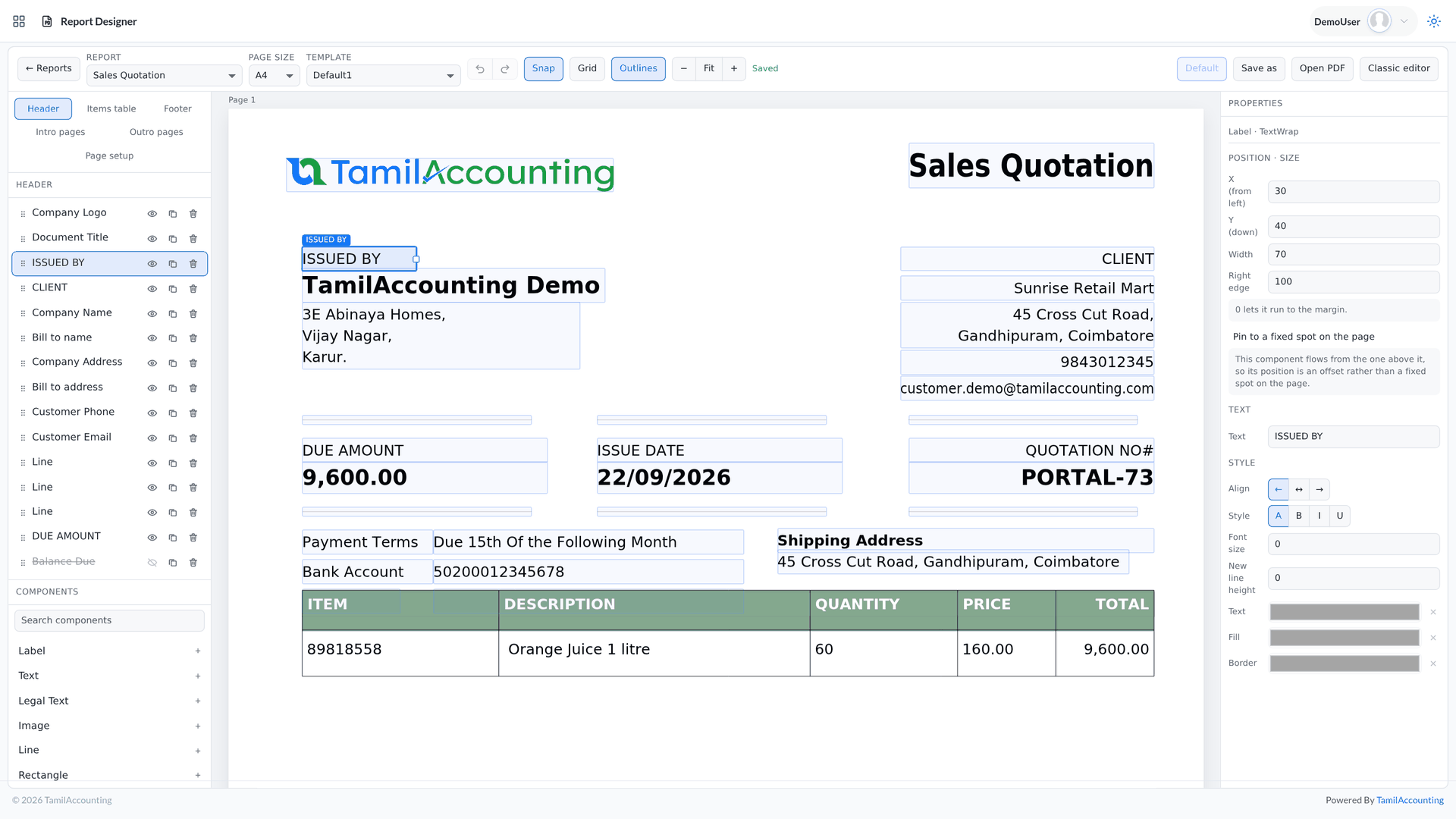Viewport: 1456px width, 819px height.
Task: Click the undo arrow icon
Action: (480, 69)
